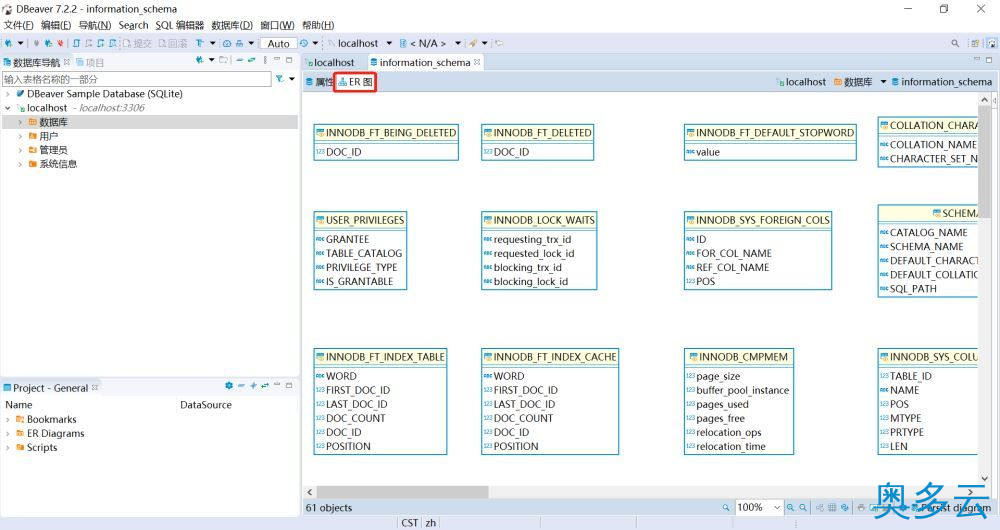Viewport: 1000px width, 530px height.
Task: Expand DBeaver Sample Database node
Action: 8,94
